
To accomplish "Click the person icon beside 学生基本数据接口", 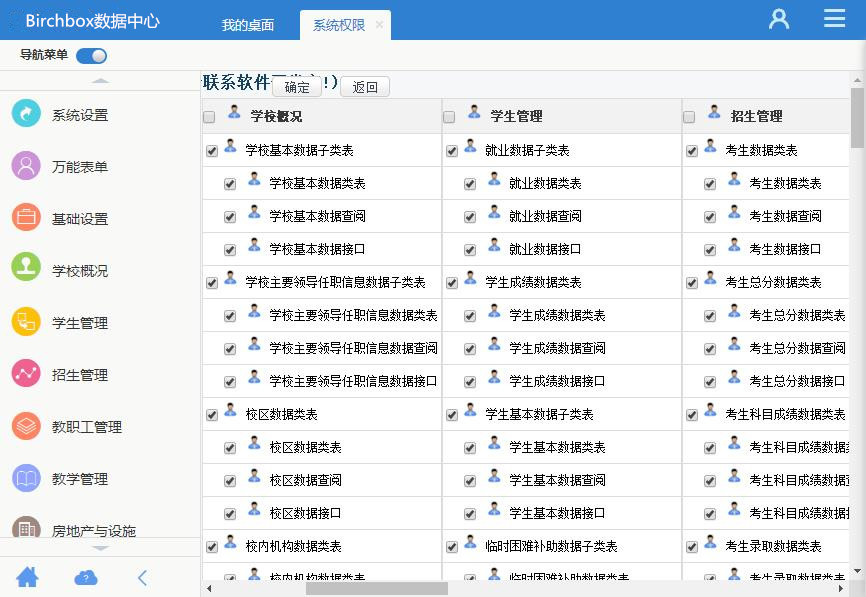I will 494,510.
